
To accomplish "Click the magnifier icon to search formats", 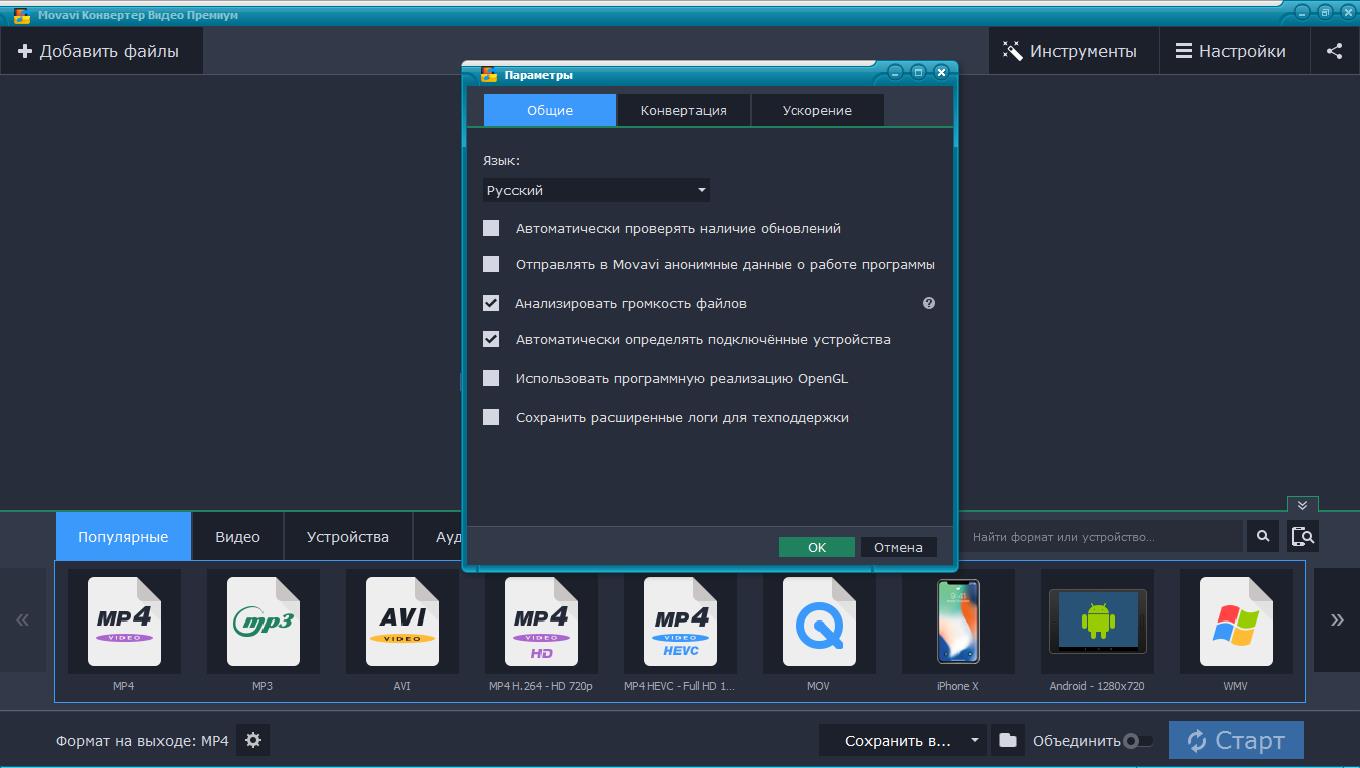I will (x=1262, y=536).
